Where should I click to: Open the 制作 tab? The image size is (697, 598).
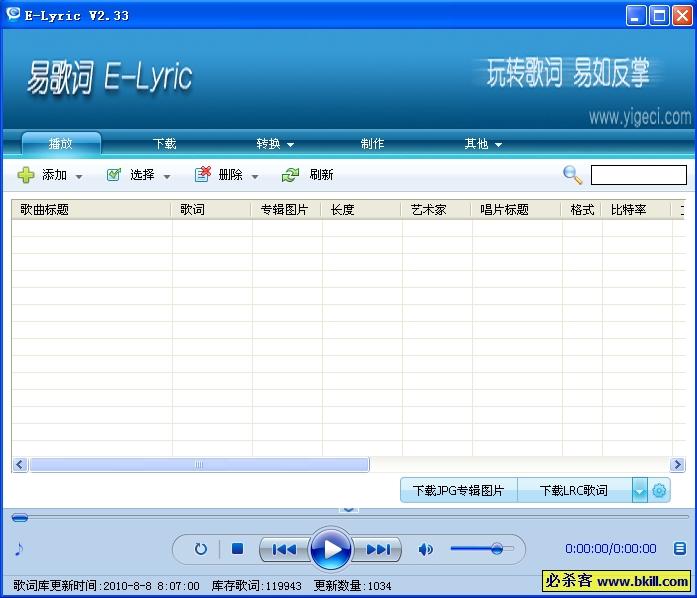(x=372, y=144)
